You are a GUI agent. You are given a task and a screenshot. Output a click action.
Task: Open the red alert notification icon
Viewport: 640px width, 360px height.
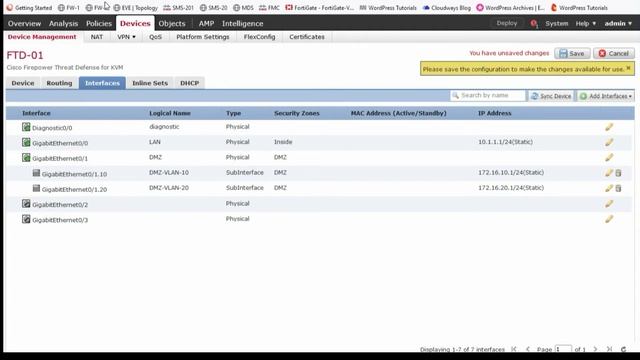point(534,24)
